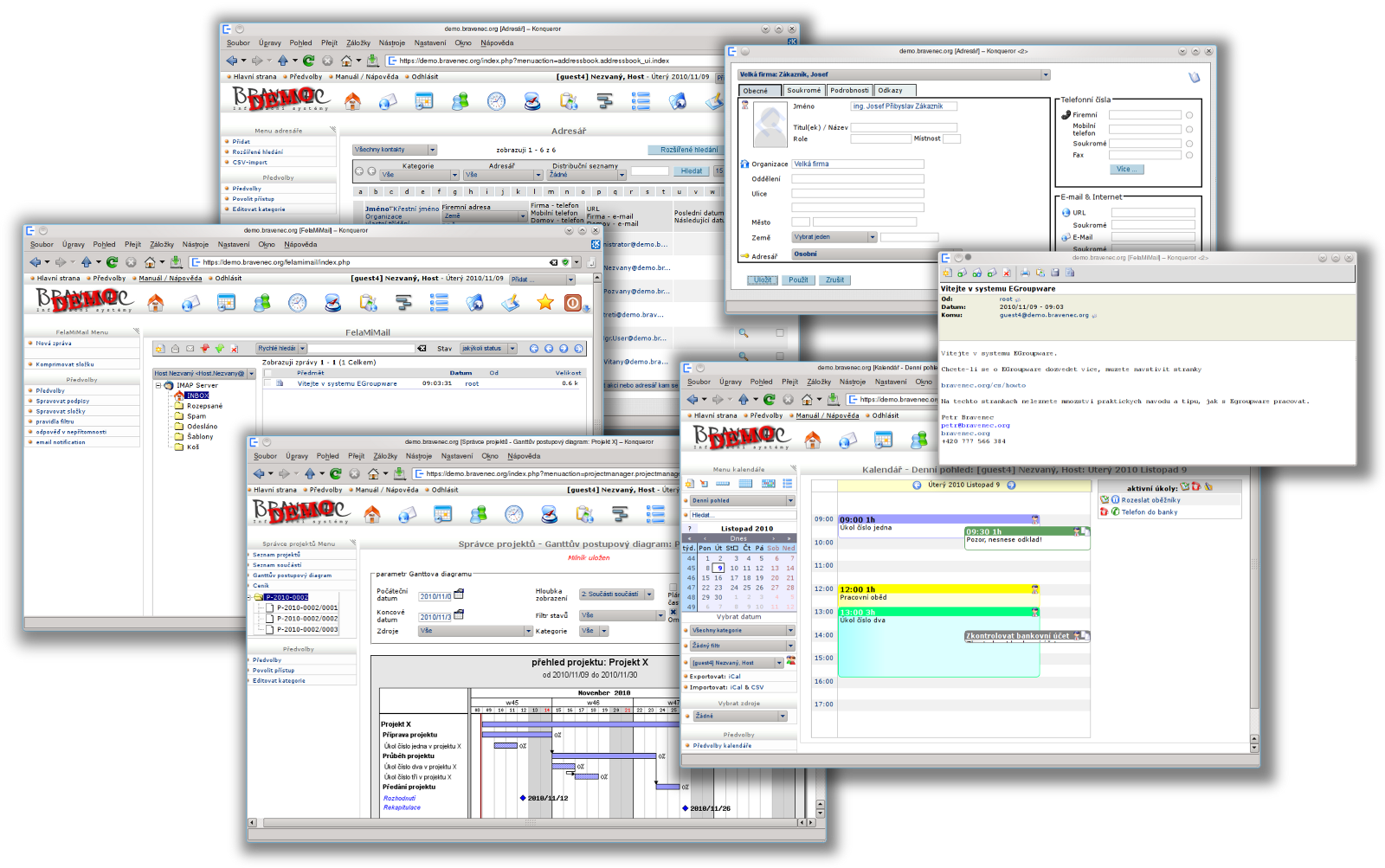
Task: Open the 'jakýkoli status' dropdown
Action: click(x=488, y=349)
